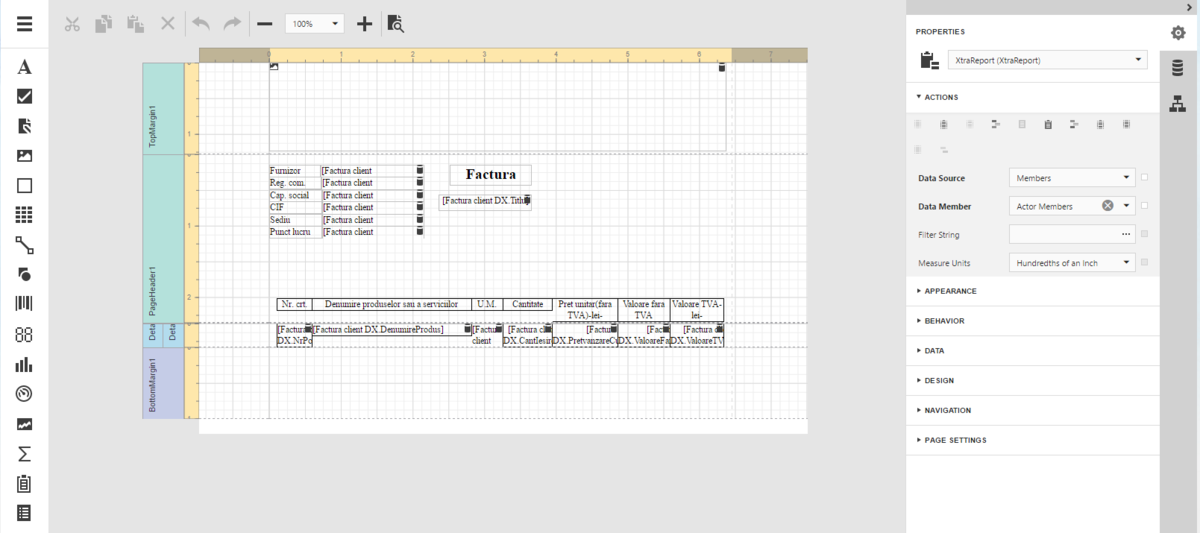
Task: Select the Bar Code tool
Action: pos(24,305)
